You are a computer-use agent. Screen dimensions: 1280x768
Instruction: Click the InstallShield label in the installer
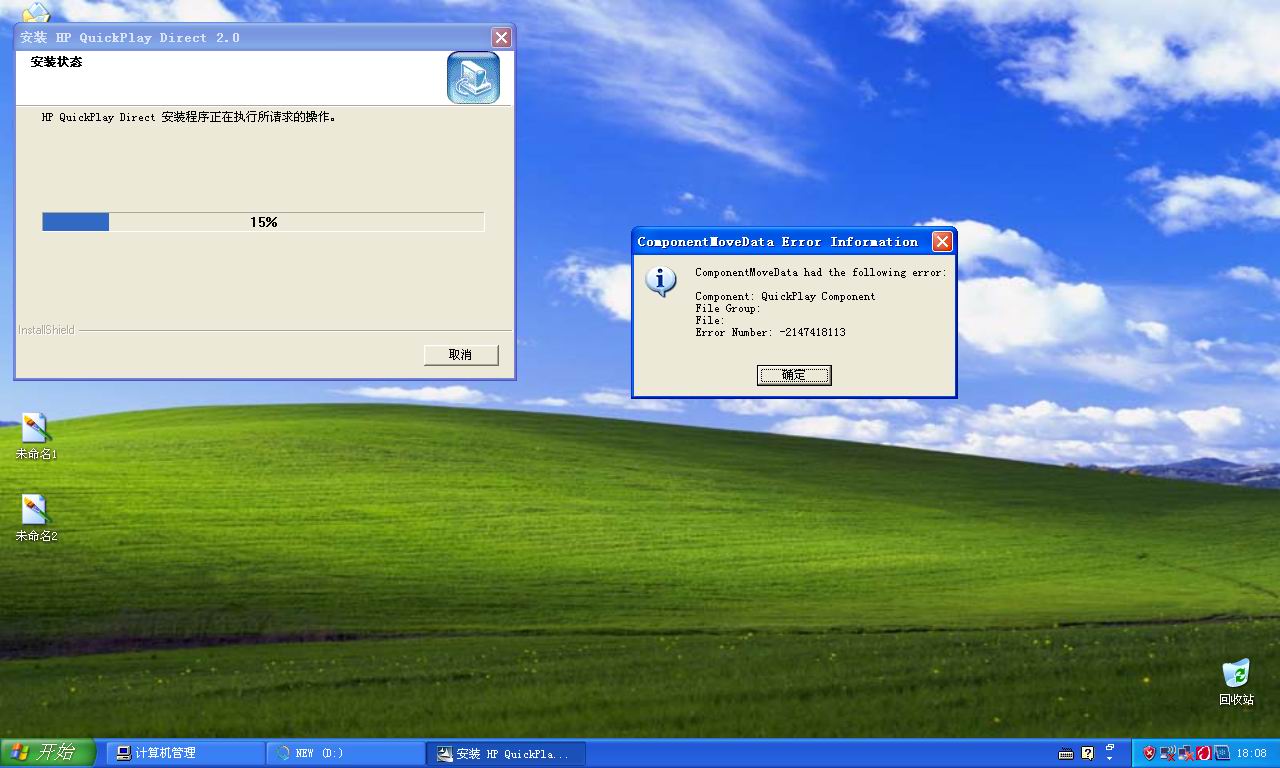[46, 330]
